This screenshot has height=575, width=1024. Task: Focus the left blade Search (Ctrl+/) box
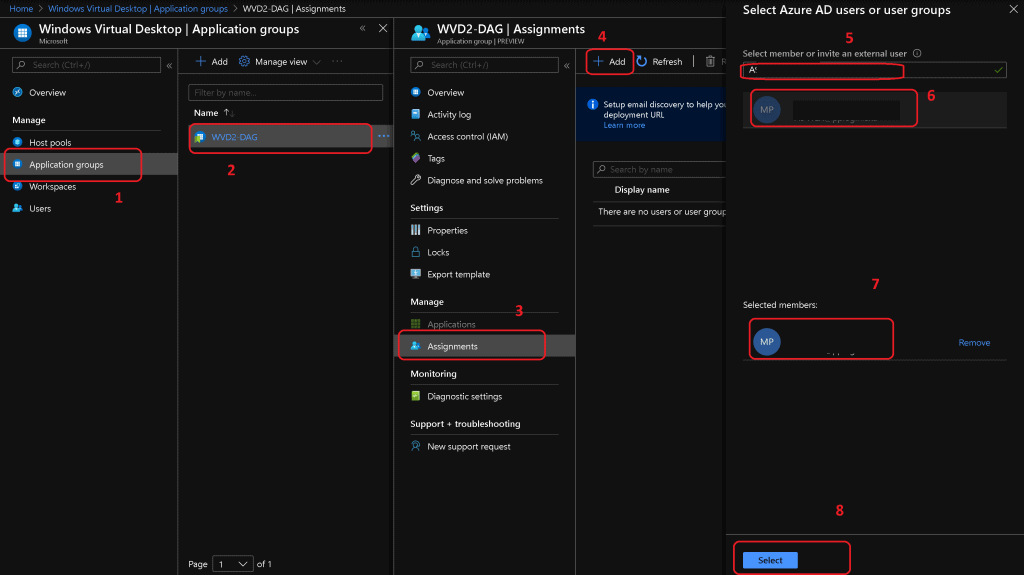point(86,65)
